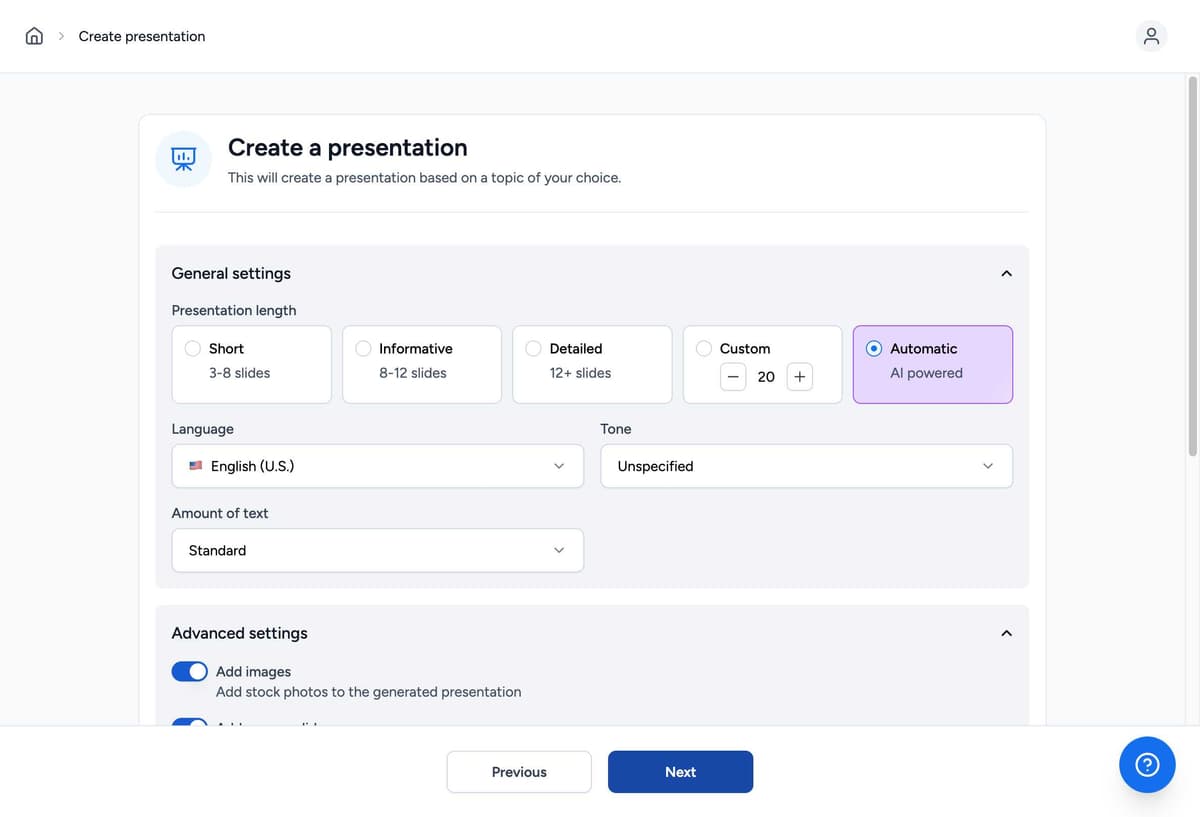Select the Automatic AI powered option
Screen dimensions: 1200x817
933,364
